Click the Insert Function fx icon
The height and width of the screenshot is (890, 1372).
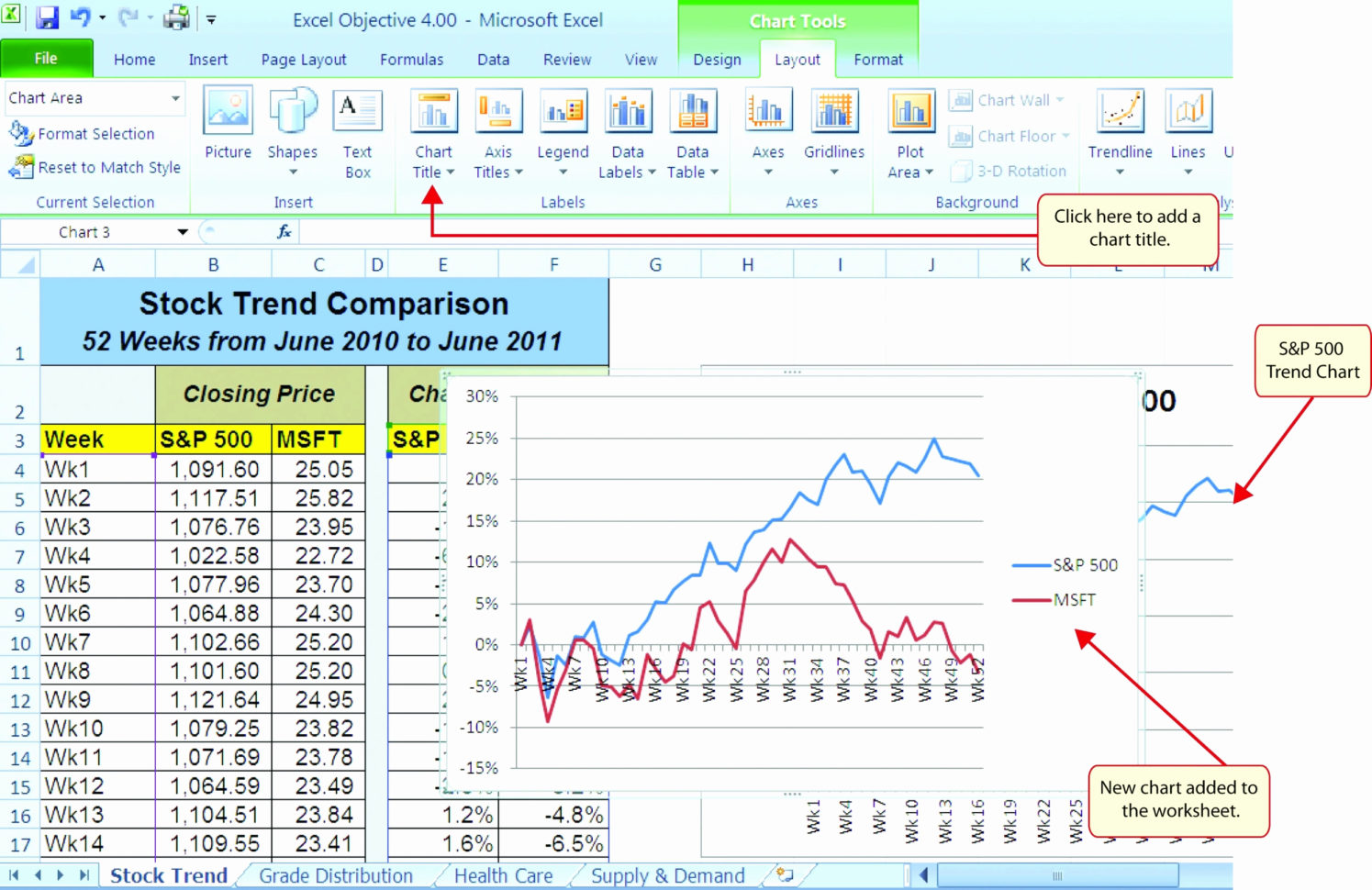284,232
